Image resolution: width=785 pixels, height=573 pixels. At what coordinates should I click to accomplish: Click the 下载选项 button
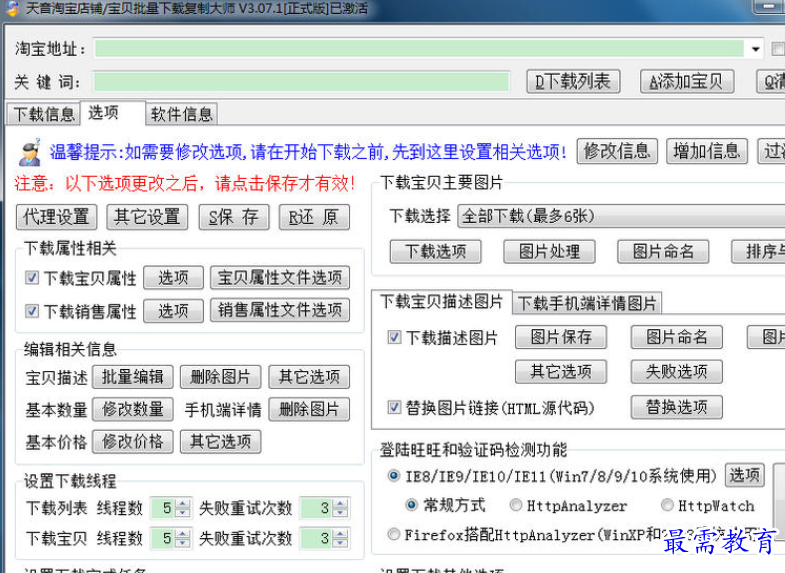pyautogui.click(x=436, y=251)
